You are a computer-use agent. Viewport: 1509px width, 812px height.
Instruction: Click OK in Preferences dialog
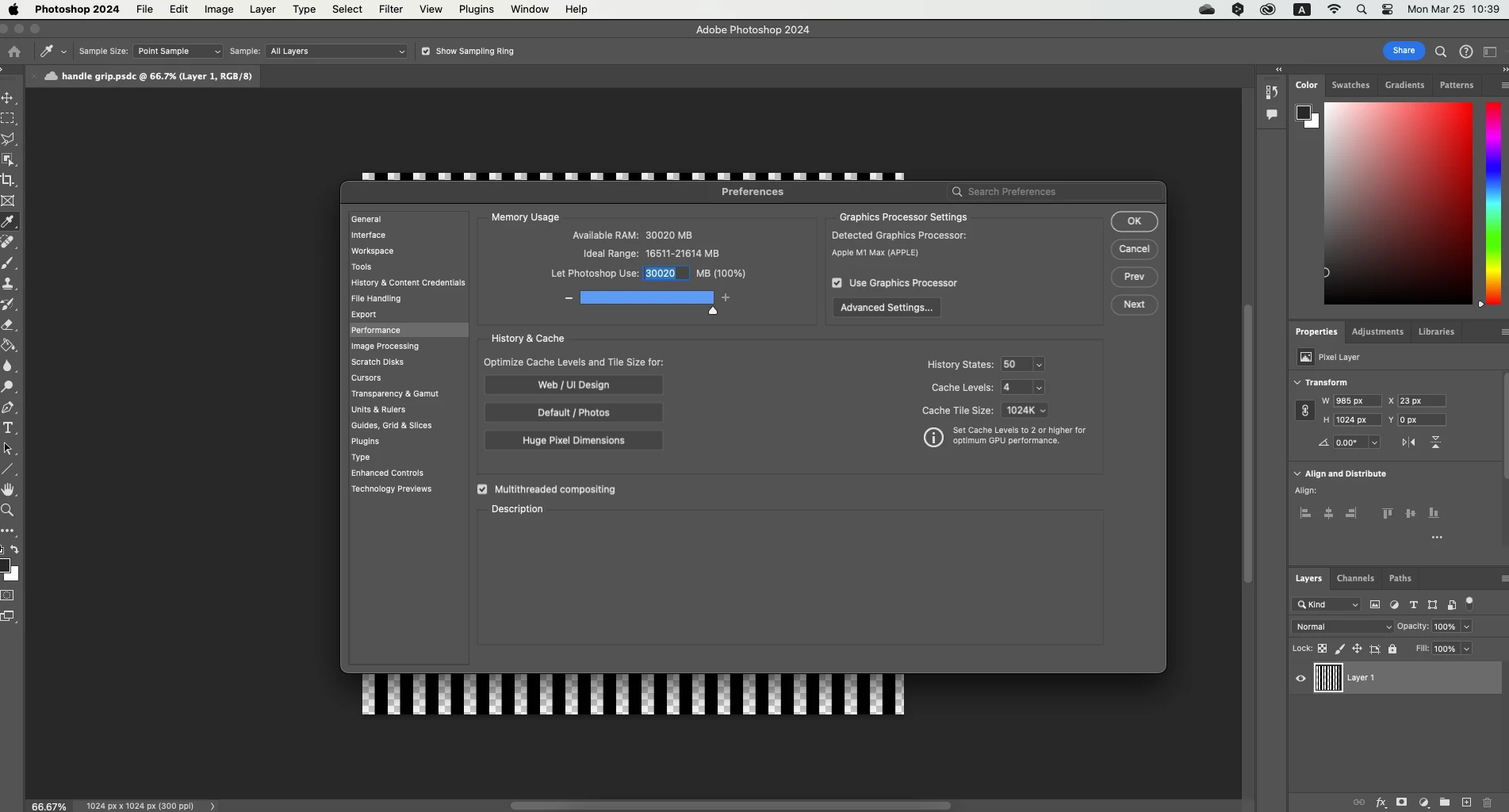click(1134, 221)
